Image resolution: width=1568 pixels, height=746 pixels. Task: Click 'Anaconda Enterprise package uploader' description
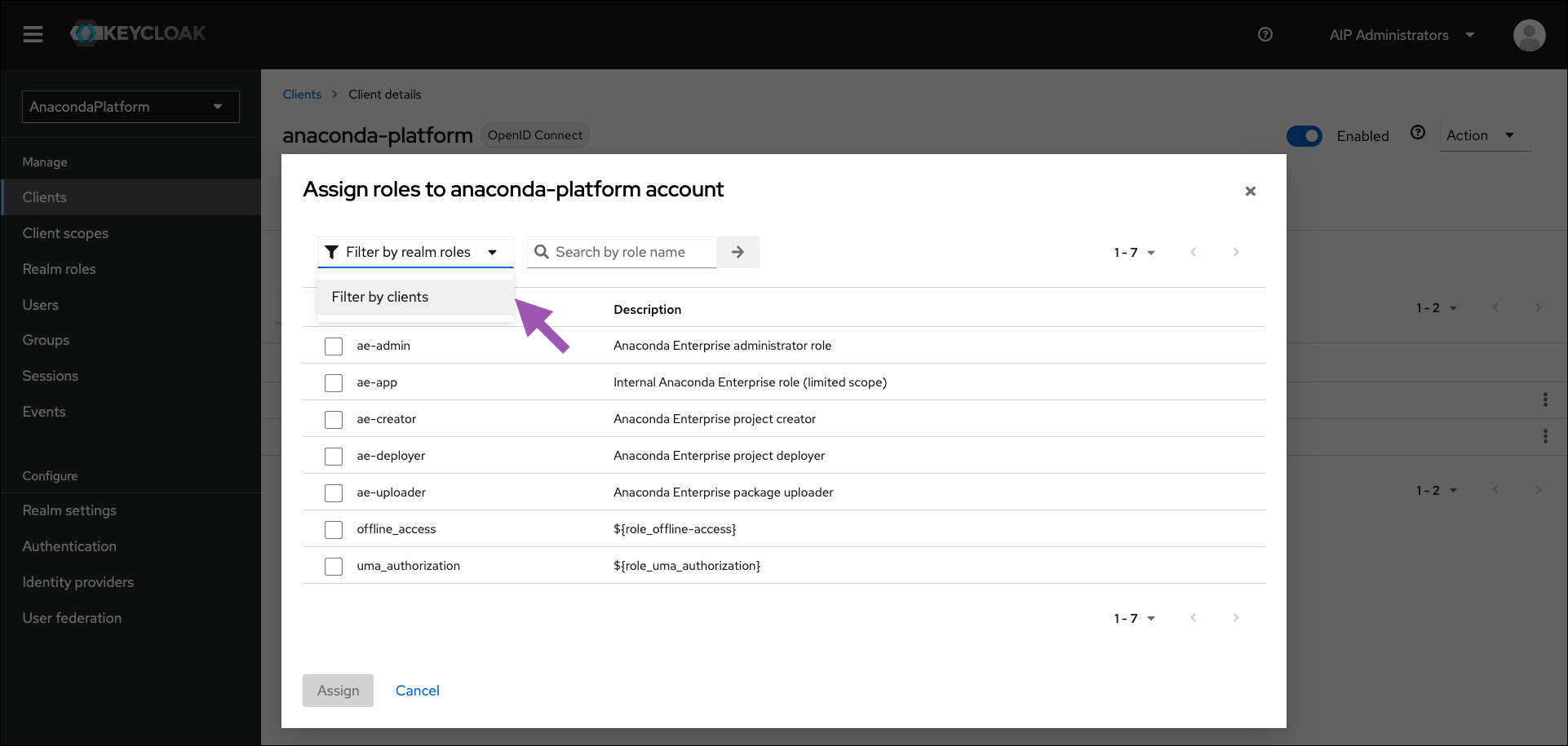coord(724,492)
